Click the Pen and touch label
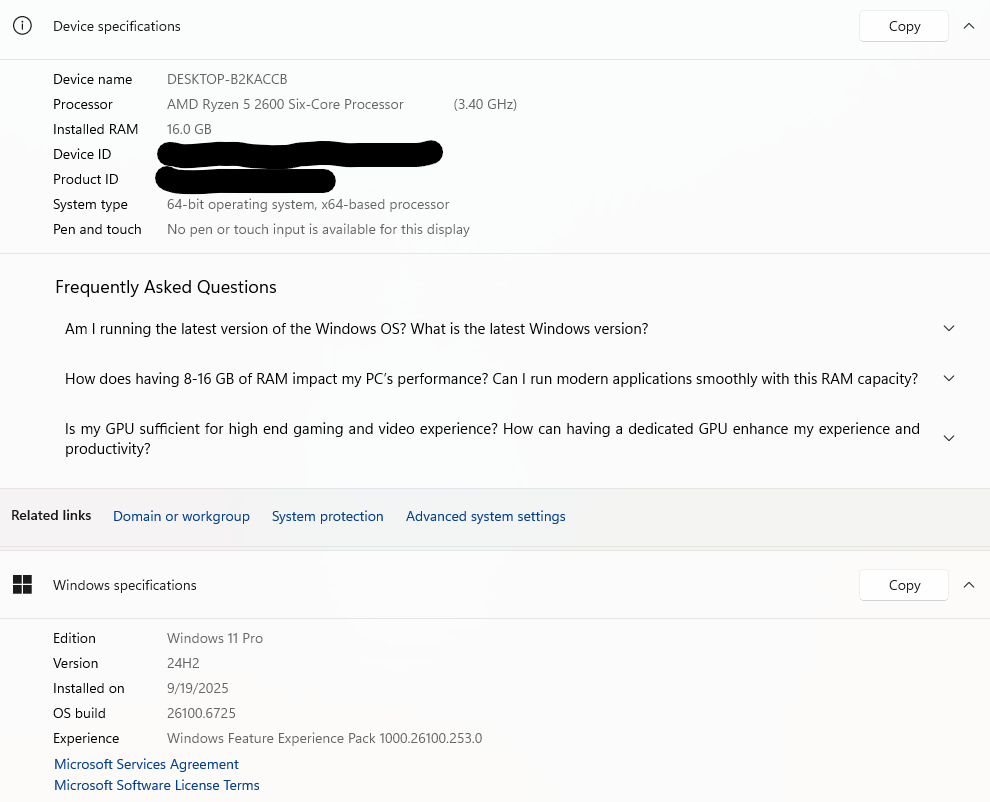The image size is (990, 802). pos(97,229)
